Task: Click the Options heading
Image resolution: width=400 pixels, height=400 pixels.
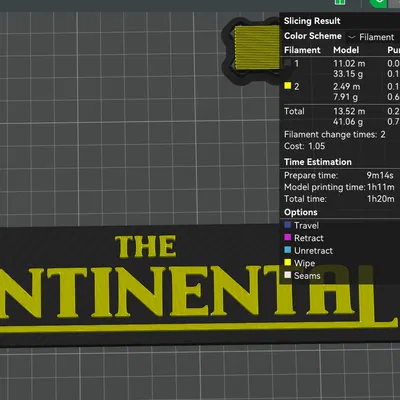Action: 301,212
